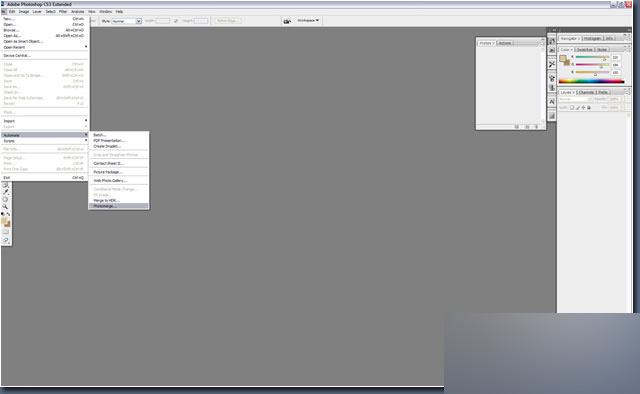Viewport: 640px width, 394px height.
Task: Switch to the Swatches tab
Action: (x=584, y=49)
